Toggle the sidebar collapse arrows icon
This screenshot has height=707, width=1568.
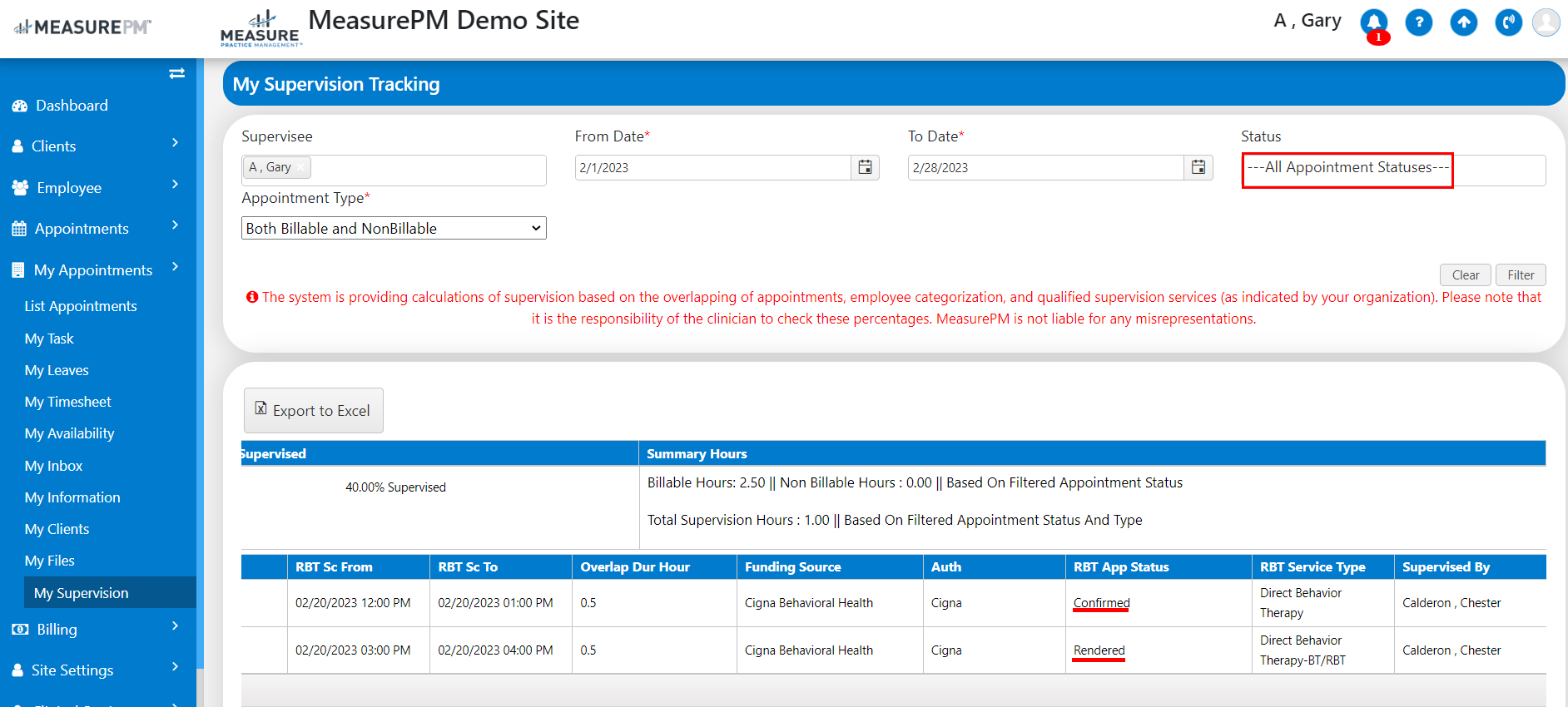pyautogui.click(x=176, y=73)
